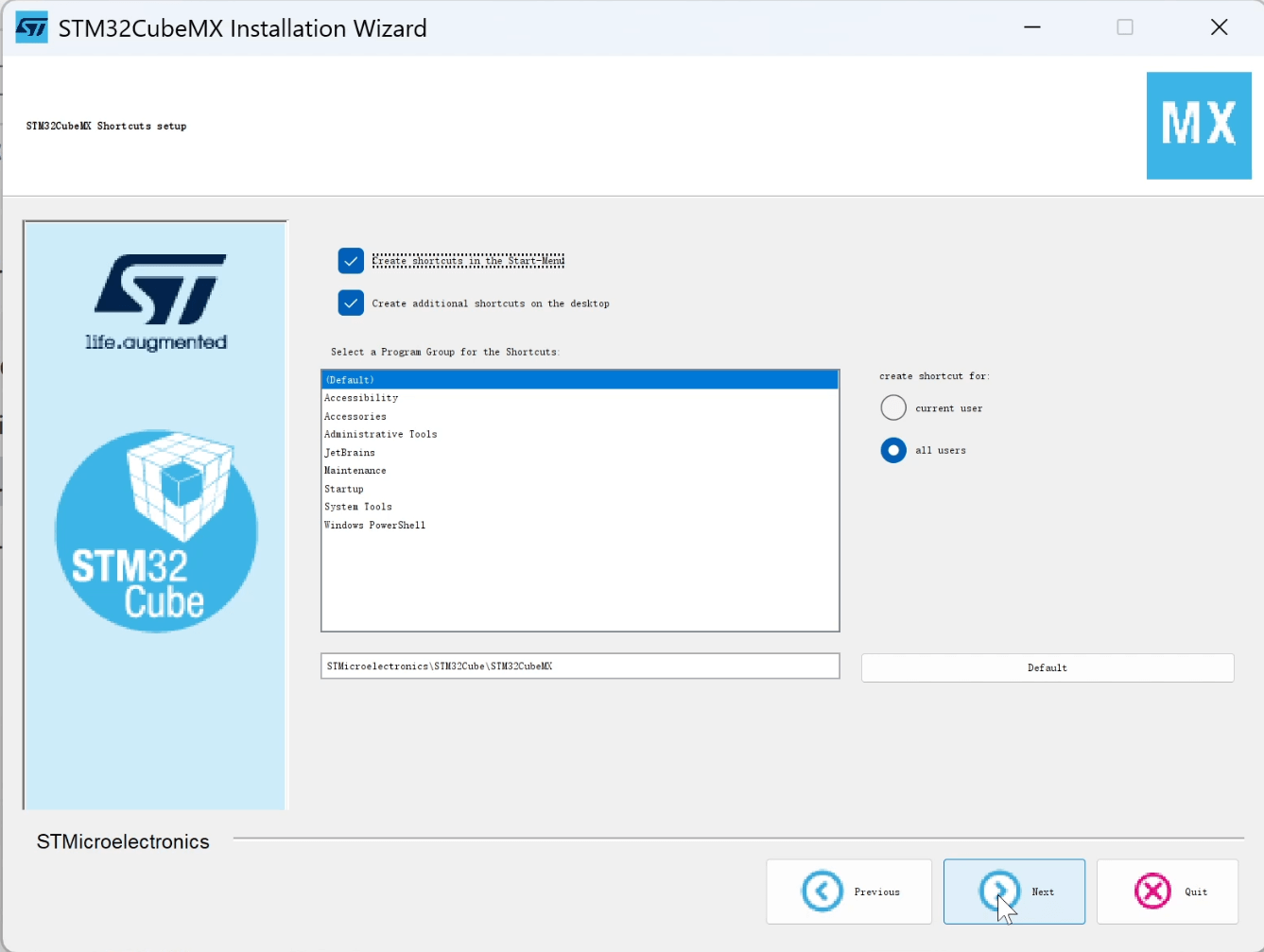Select the current user radio option
The height and width of the screenshot is (952, 1264).
coord(893,408)
